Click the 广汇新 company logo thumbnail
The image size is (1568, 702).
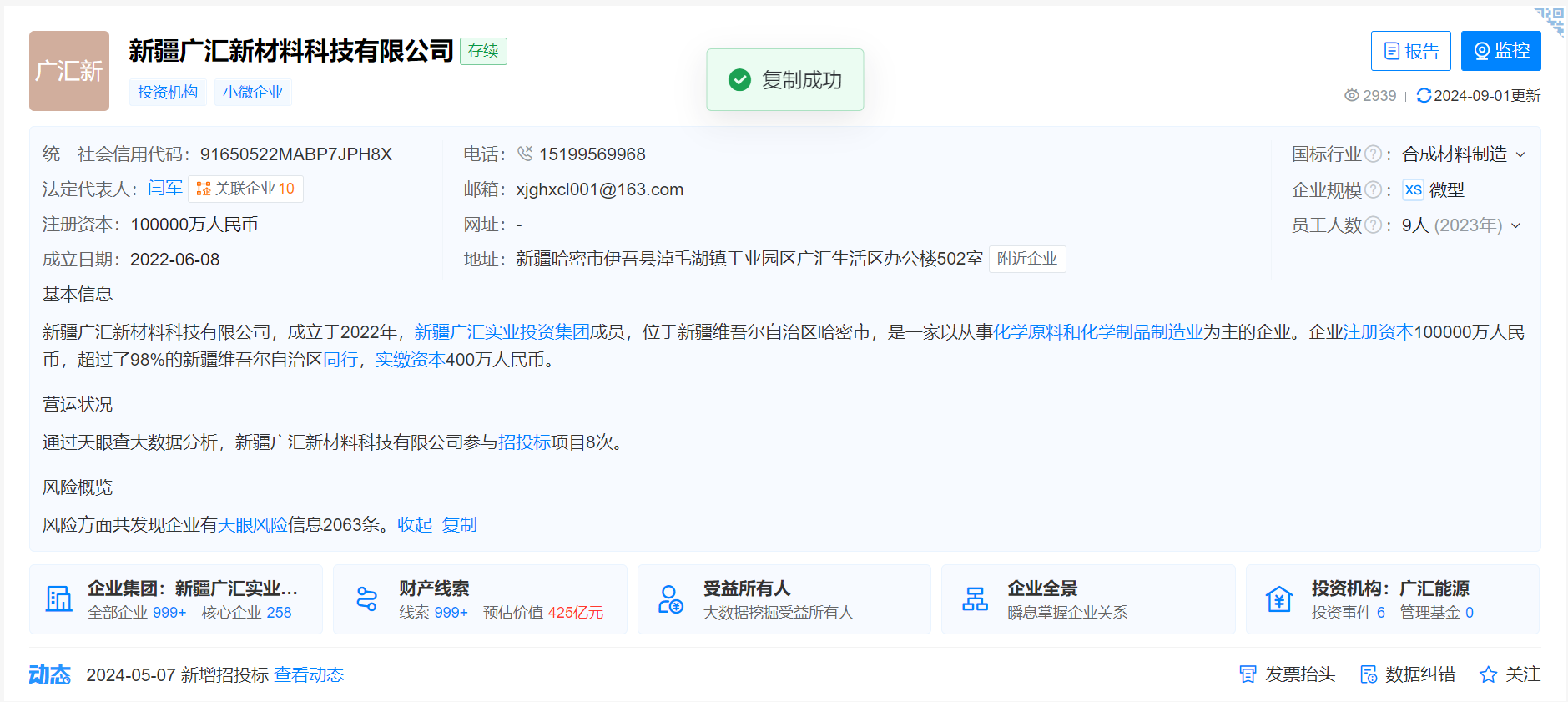point(69,71)
